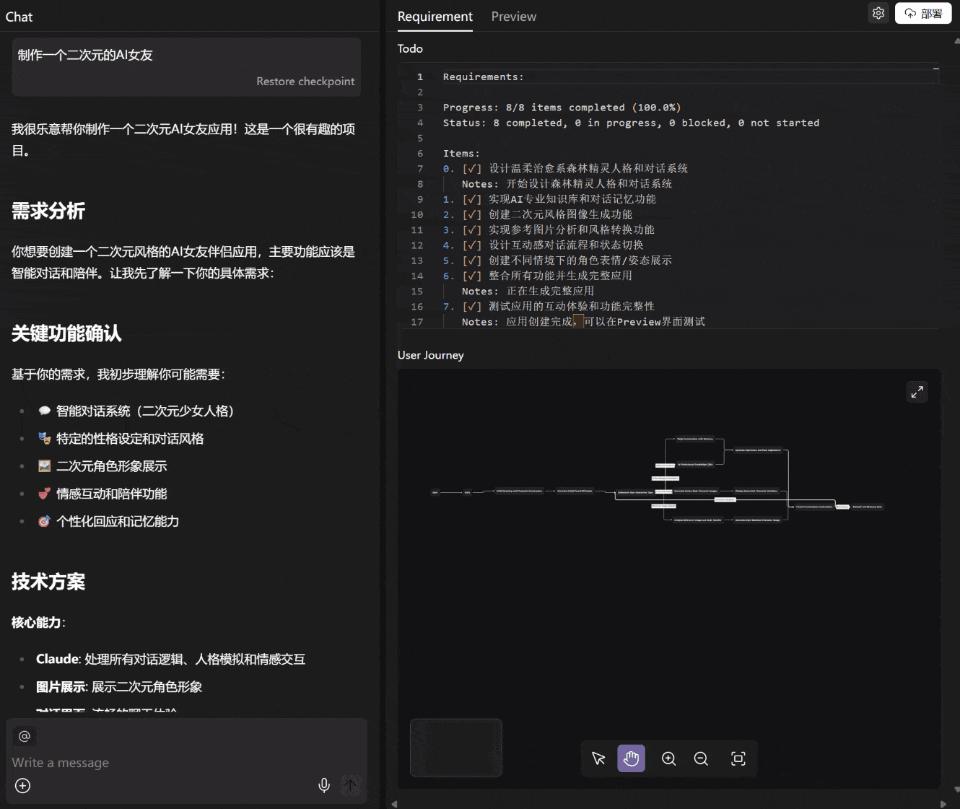
Task: Switch to the Preview tab
Action: click(x=513, y=16)
